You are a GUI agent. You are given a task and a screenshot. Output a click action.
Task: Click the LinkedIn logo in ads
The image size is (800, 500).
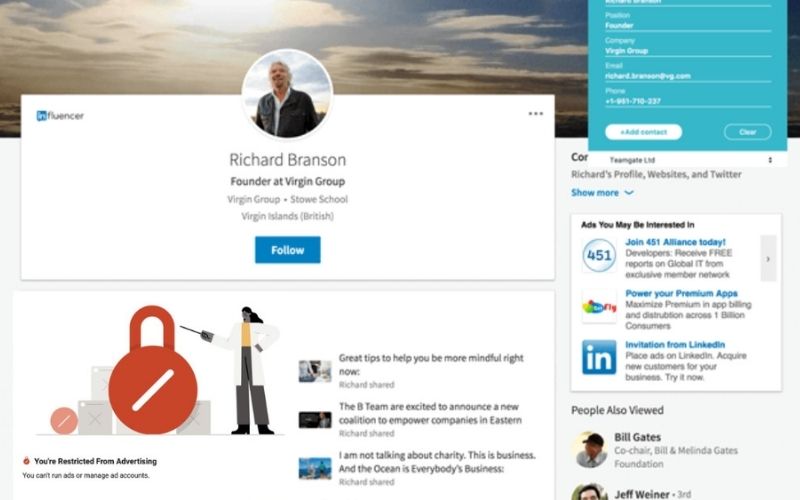coord(599,357)
